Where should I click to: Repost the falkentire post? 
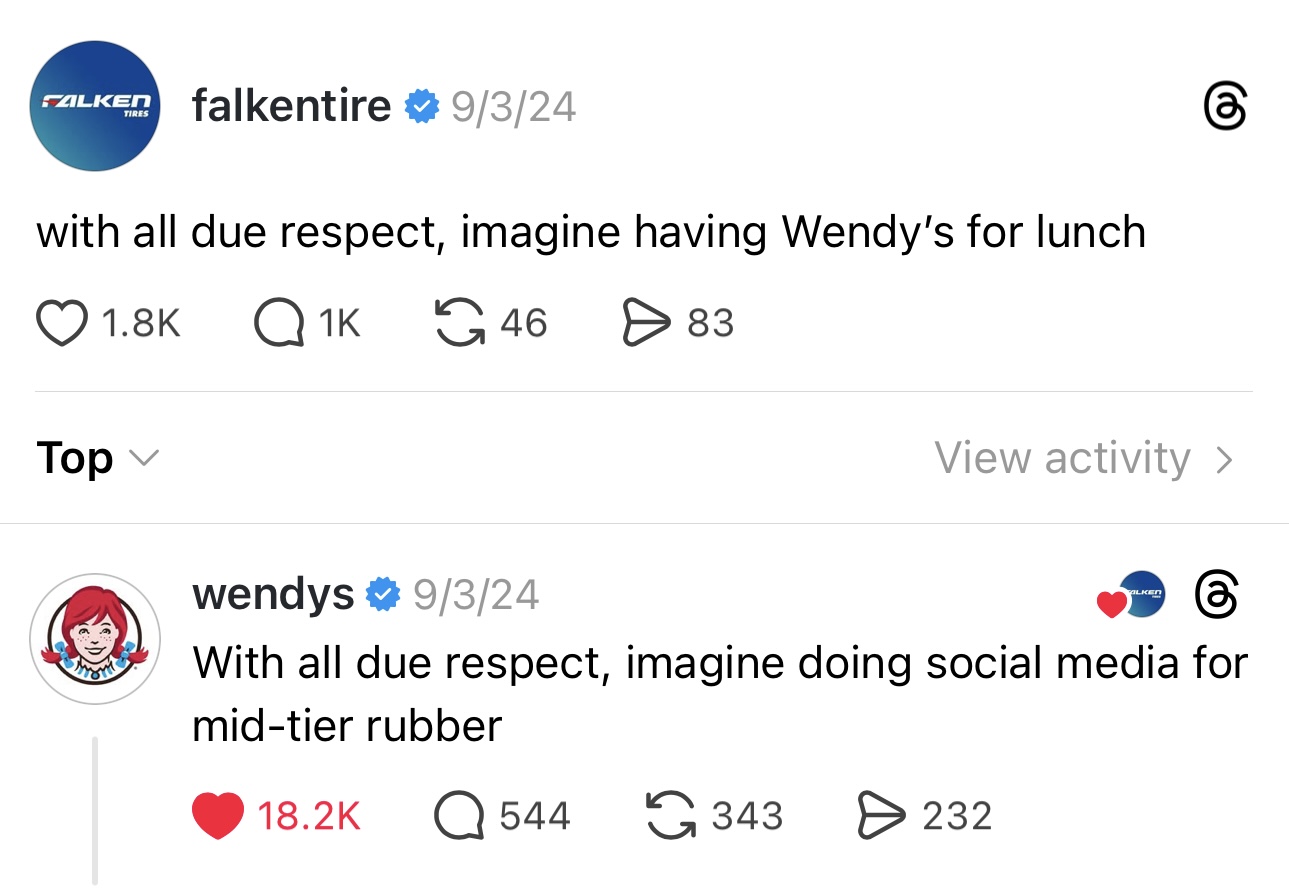(x=461, y=323)
